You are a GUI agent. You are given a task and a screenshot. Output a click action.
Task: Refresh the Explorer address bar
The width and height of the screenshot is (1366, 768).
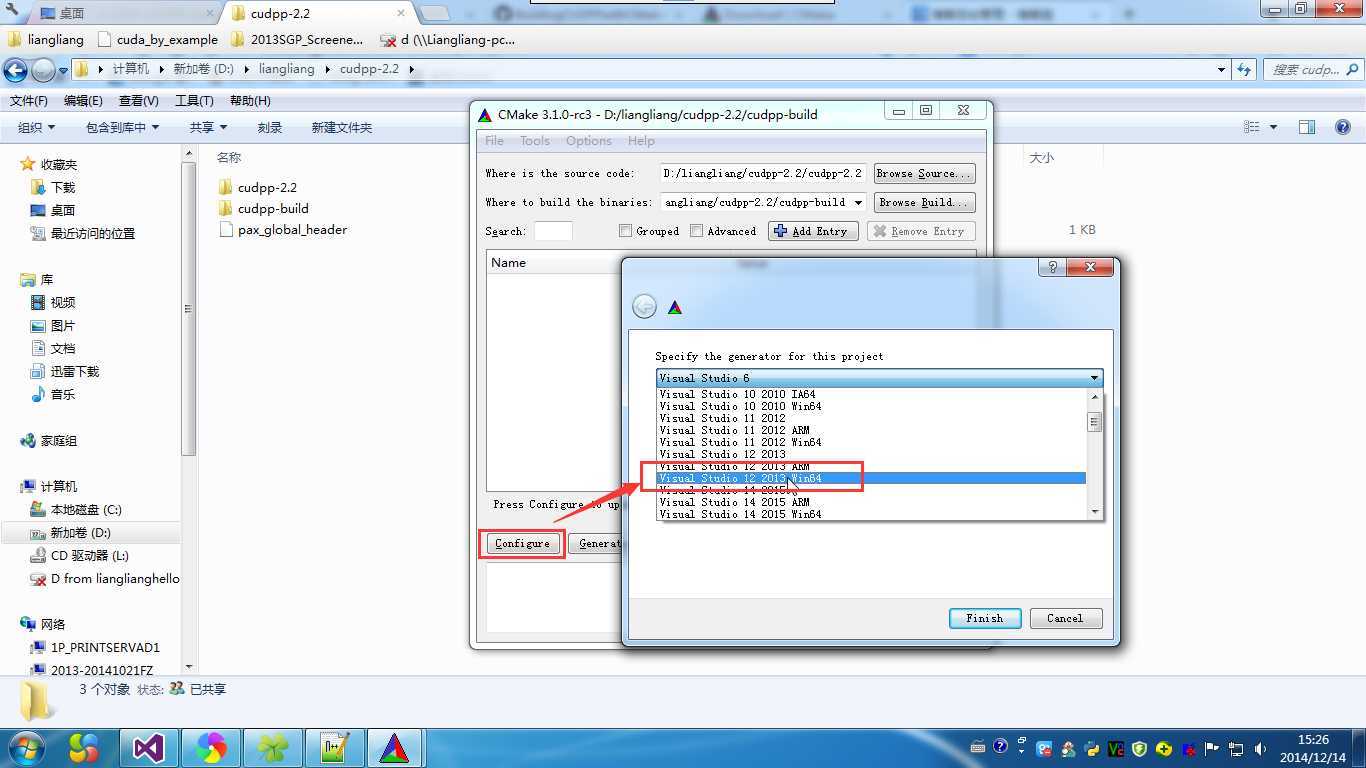pyautogui.click(x=1244, y=69)
